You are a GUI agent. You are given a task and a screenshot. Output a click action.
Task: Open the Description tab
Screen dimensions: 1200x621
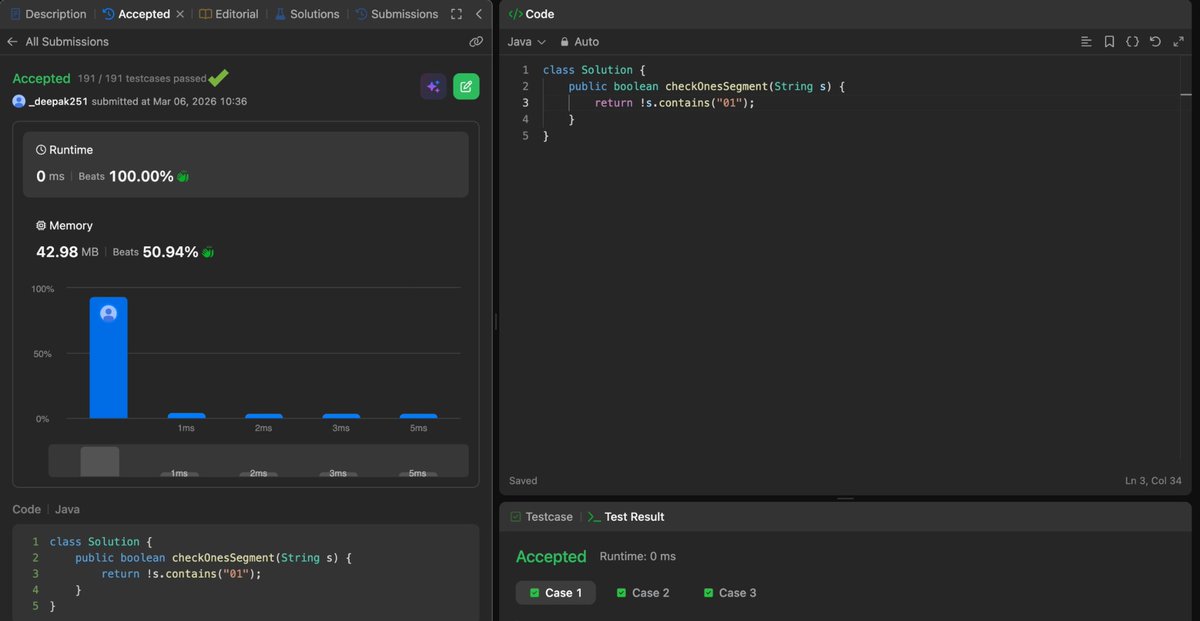pos(48,14)
